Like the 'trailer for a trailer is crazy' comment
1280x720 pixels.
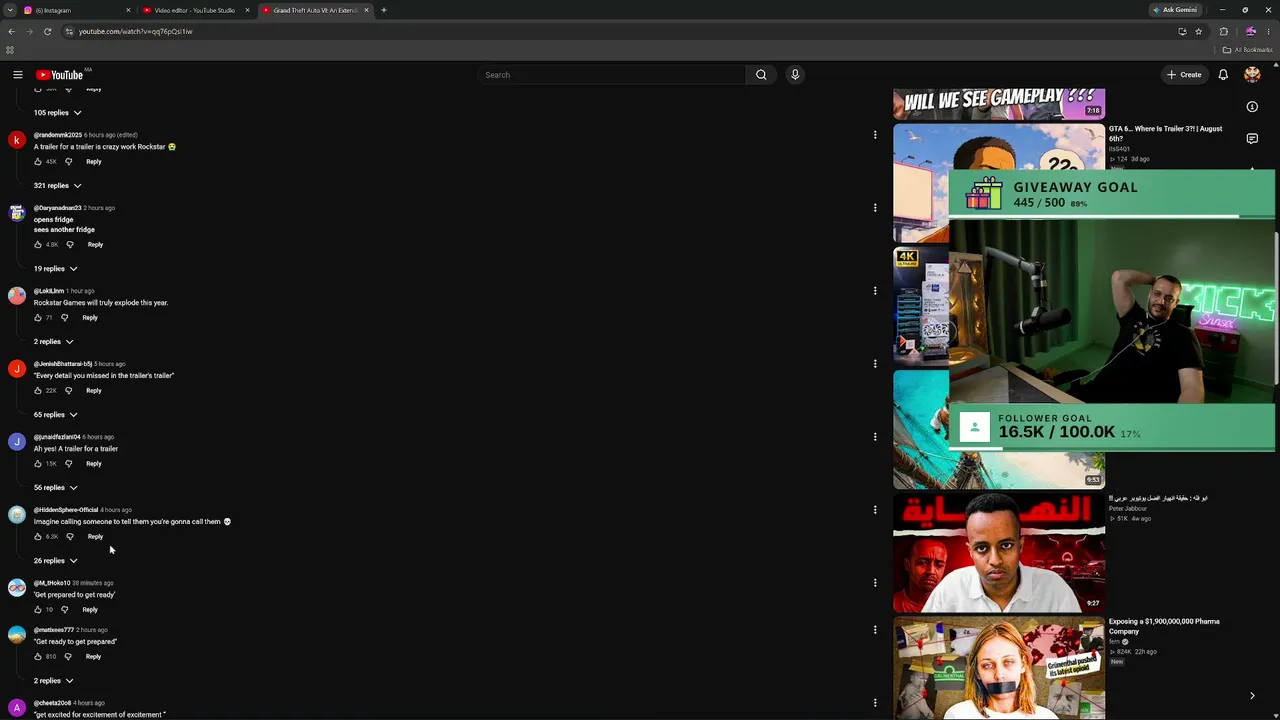38,161
